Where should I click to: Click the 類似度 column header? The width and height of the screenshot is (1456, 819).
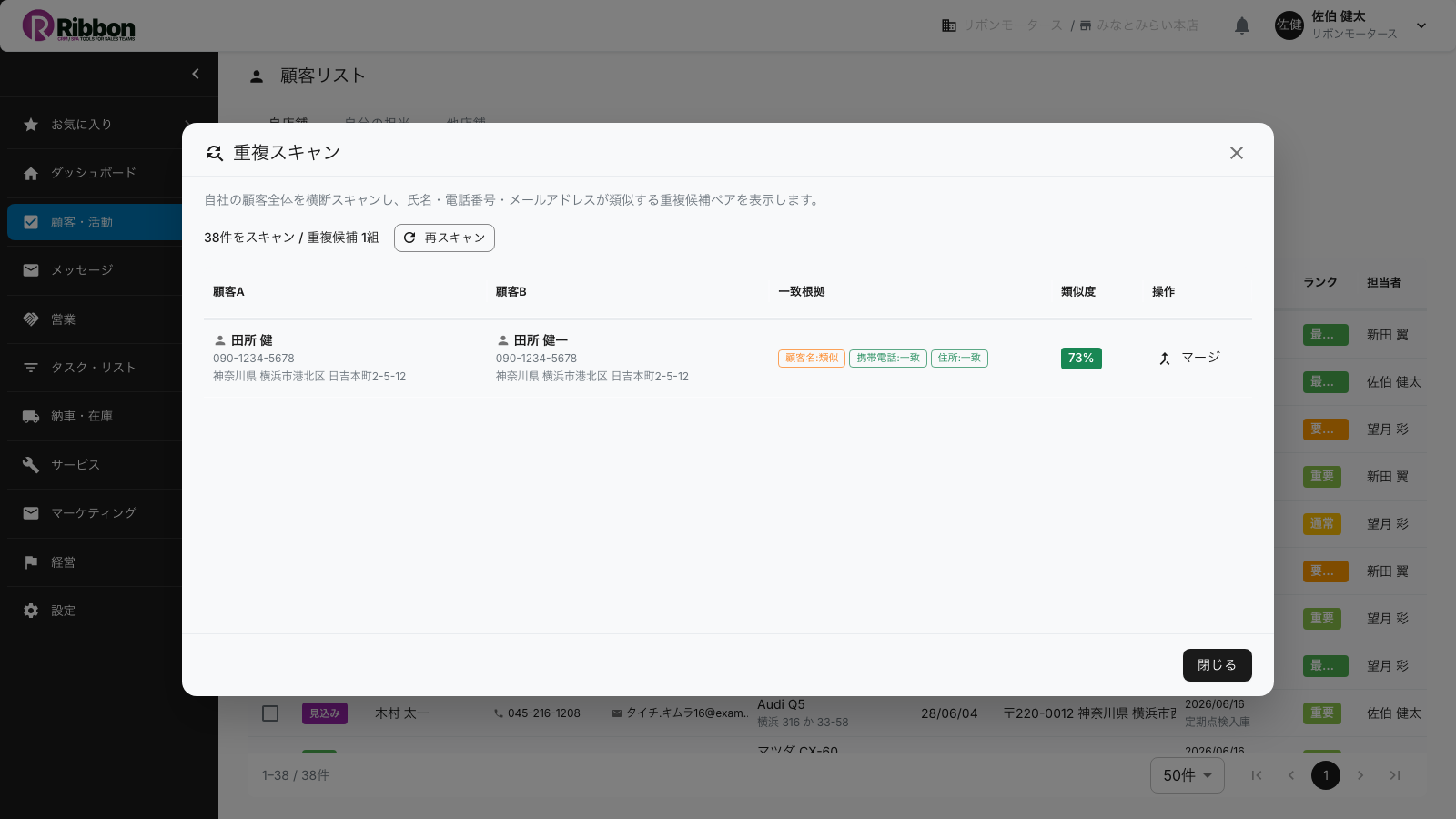(1078, 292)
